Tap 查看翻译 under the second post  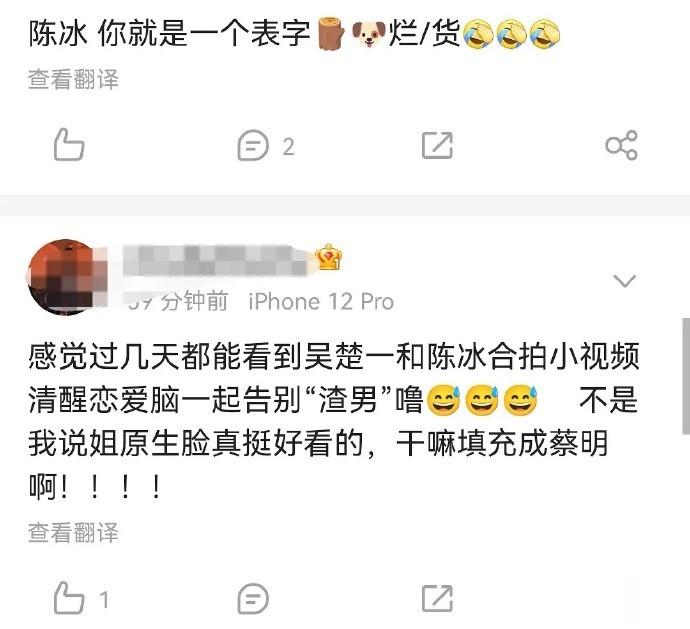pyautogui.click(x=73, y=533)
